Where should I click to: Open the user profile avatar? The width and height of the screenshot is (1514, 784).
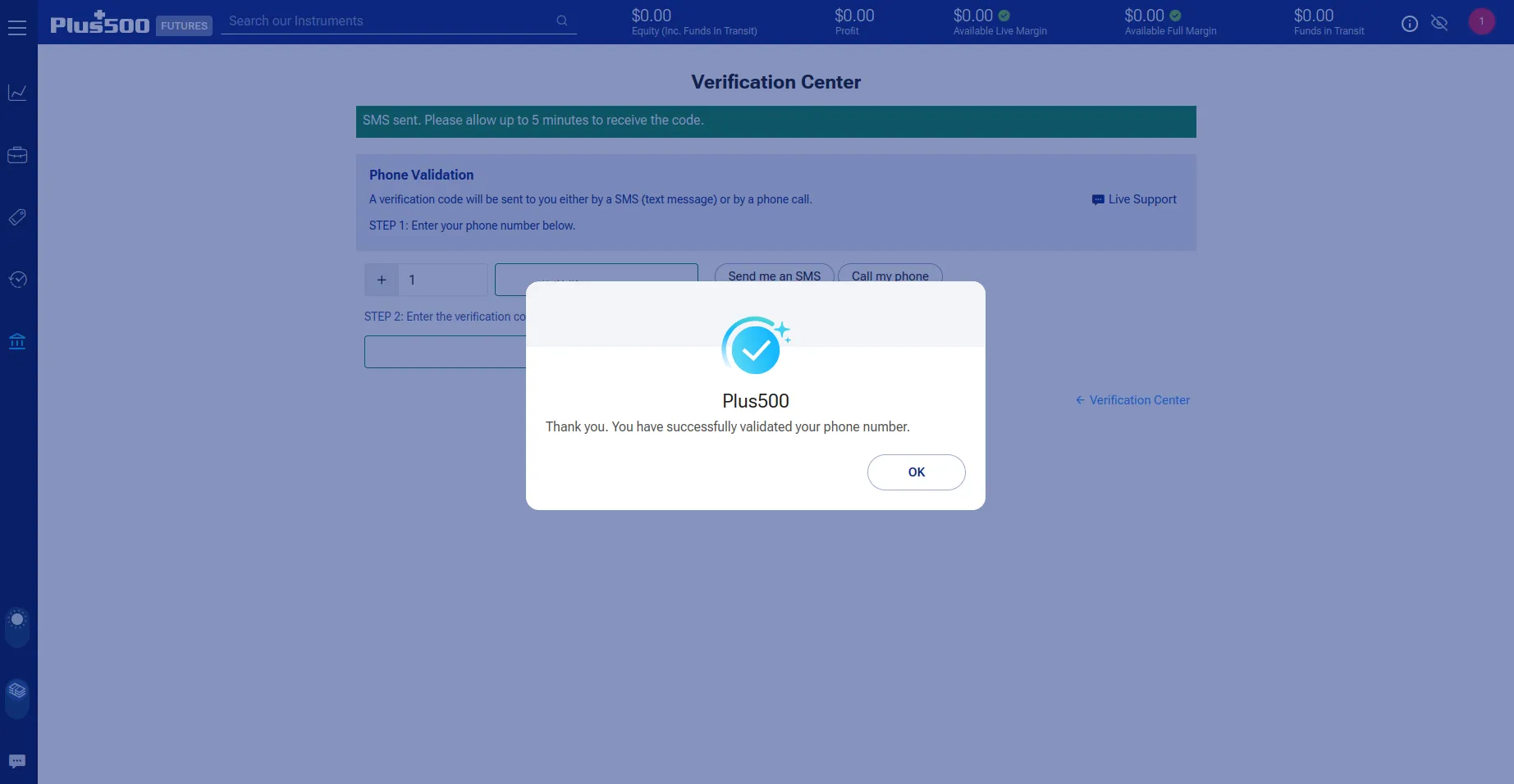1482,21
